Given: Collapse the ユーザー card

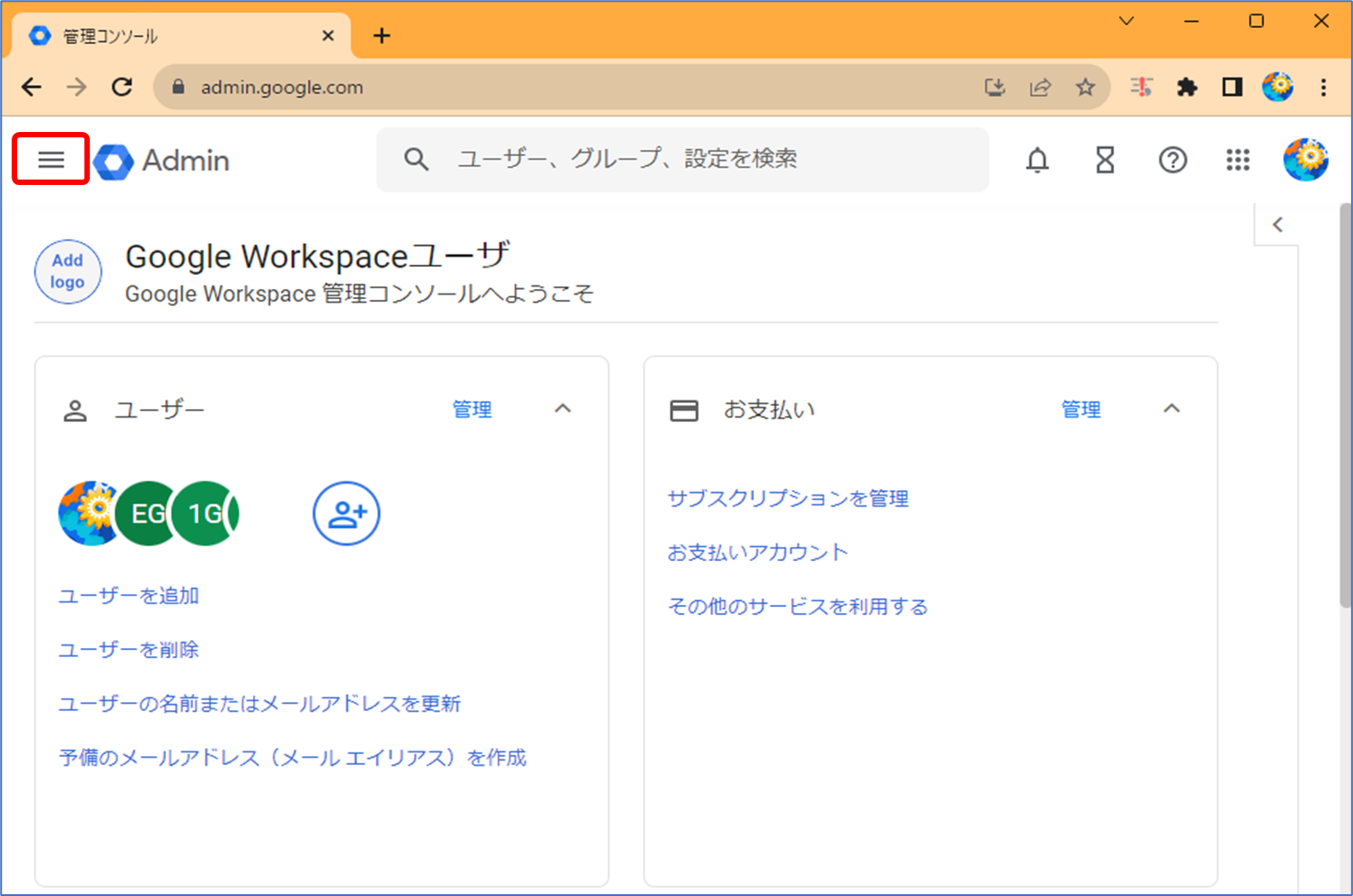Looking at the screenshot, I should pyautogui.click(x=563, y=408).
